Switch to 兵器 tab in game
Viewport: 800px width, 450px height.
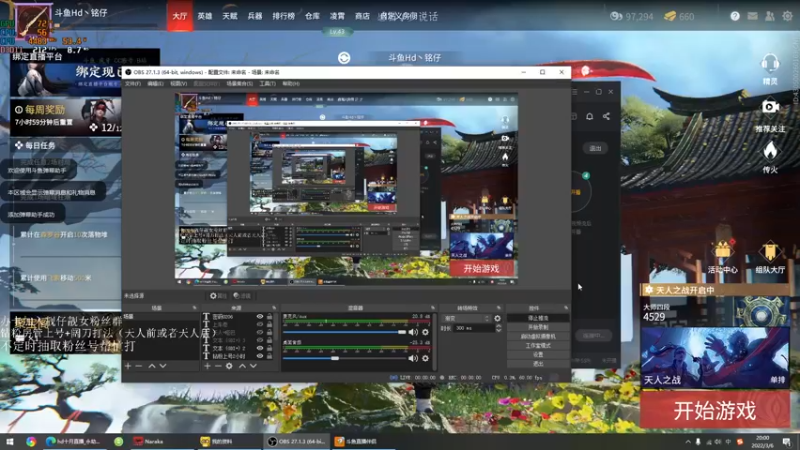point(255,16)
